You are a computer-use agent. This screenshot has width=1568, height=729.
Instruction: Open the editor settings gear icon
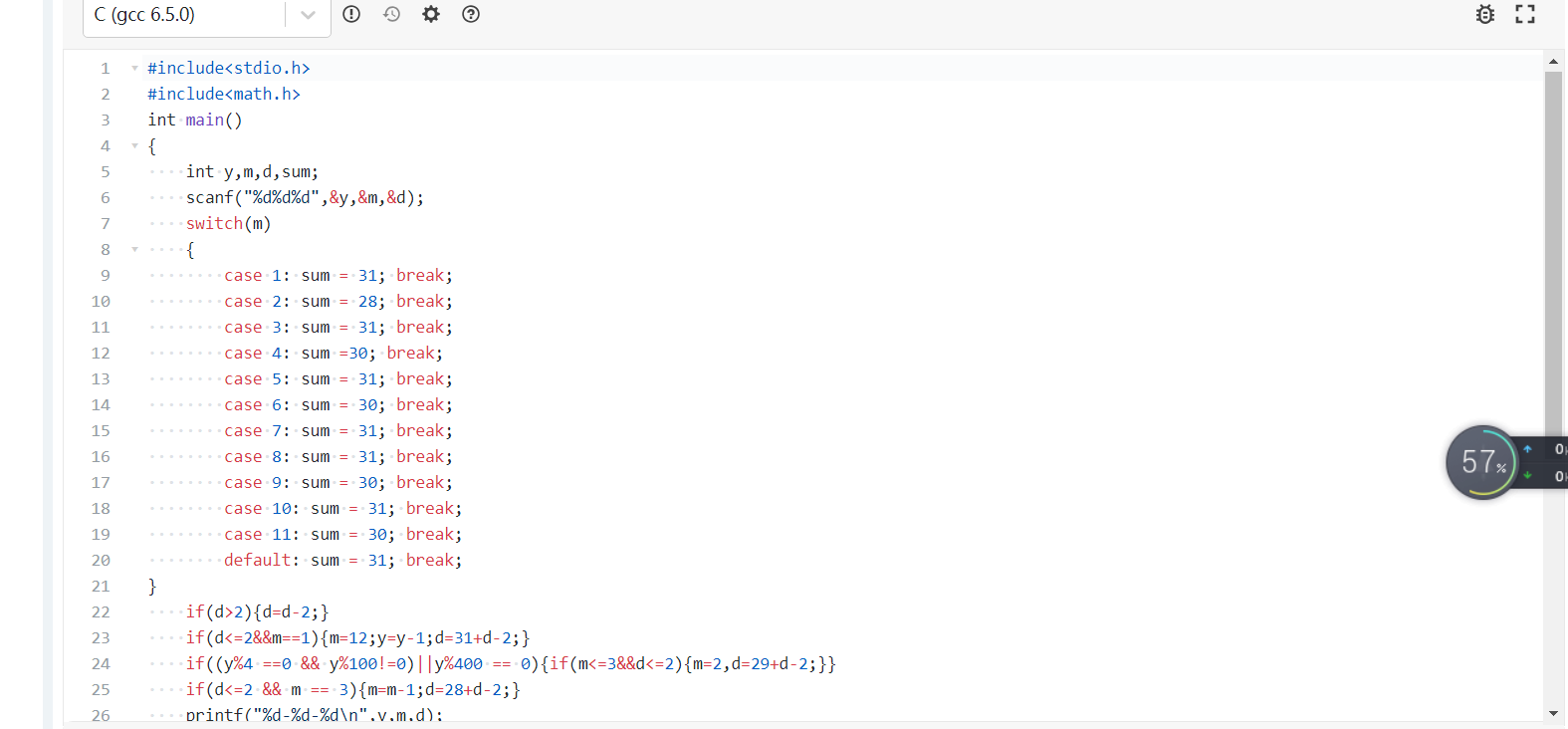(431, 14)
